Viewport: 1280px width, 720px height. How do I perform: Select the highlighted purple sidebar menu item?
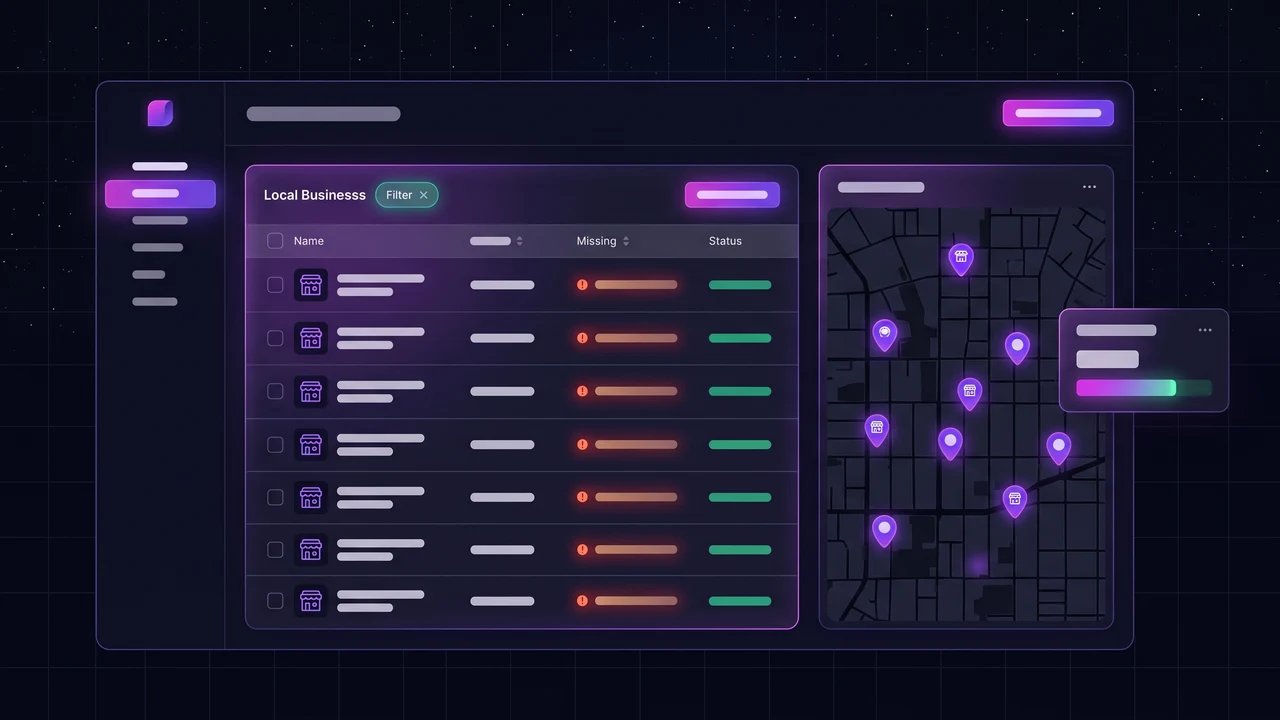[160, 194]
